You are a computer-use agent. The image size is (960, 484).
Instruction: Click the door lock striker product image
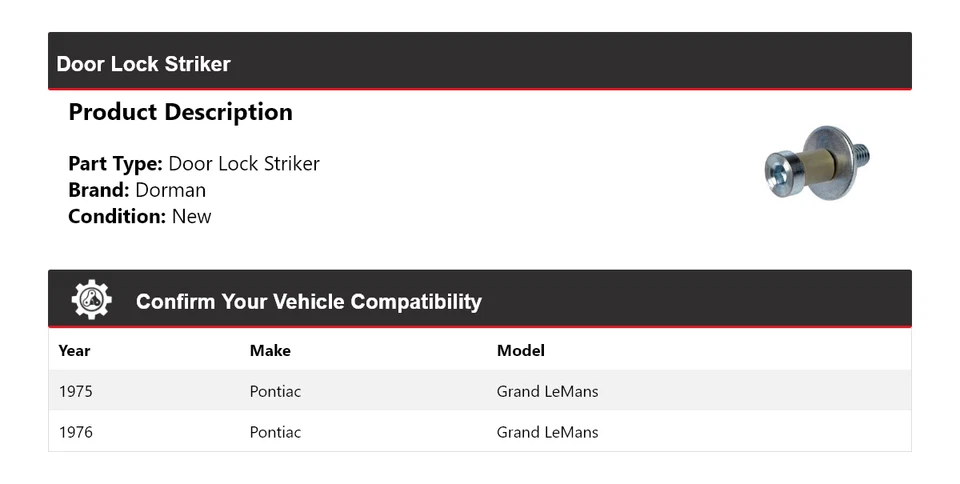816,162
